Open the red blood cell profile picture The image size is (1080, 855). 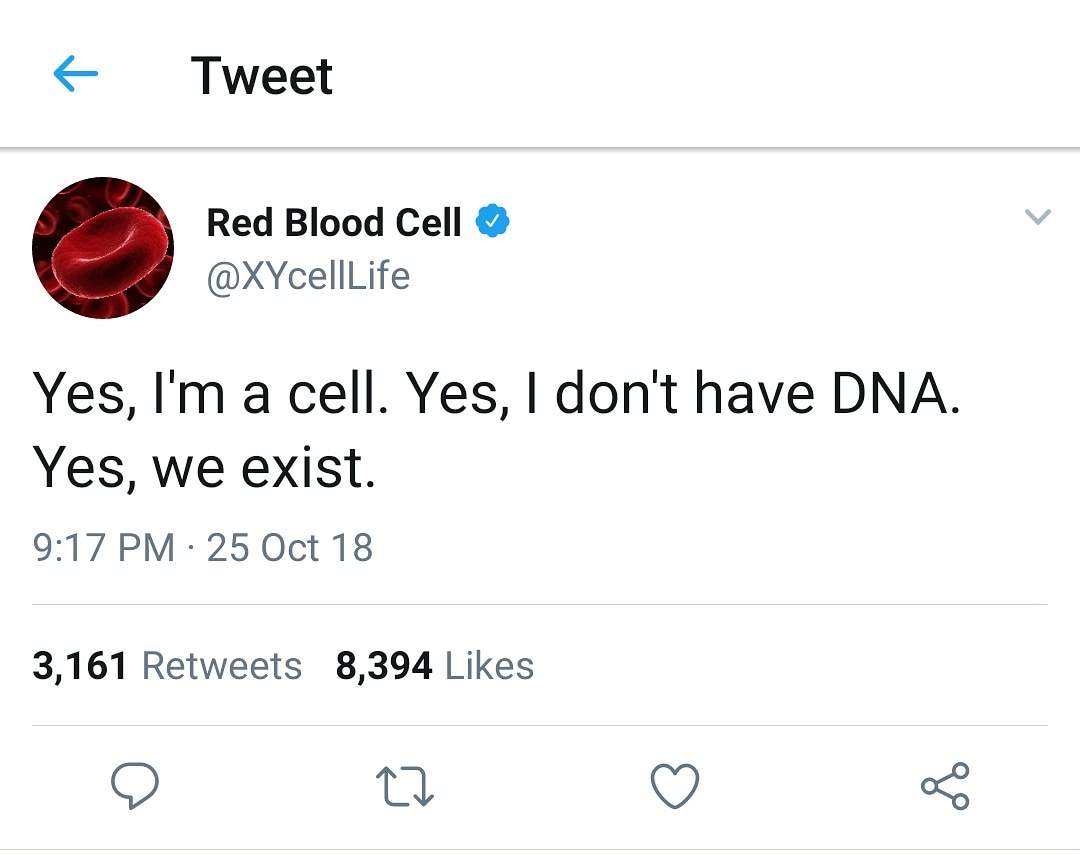point(103,248)
